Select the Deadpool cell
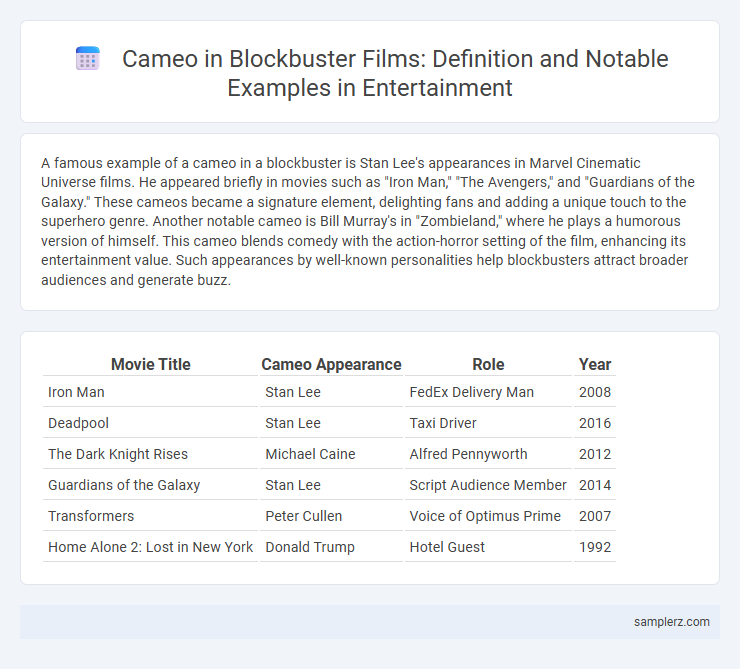 (151, 423)
